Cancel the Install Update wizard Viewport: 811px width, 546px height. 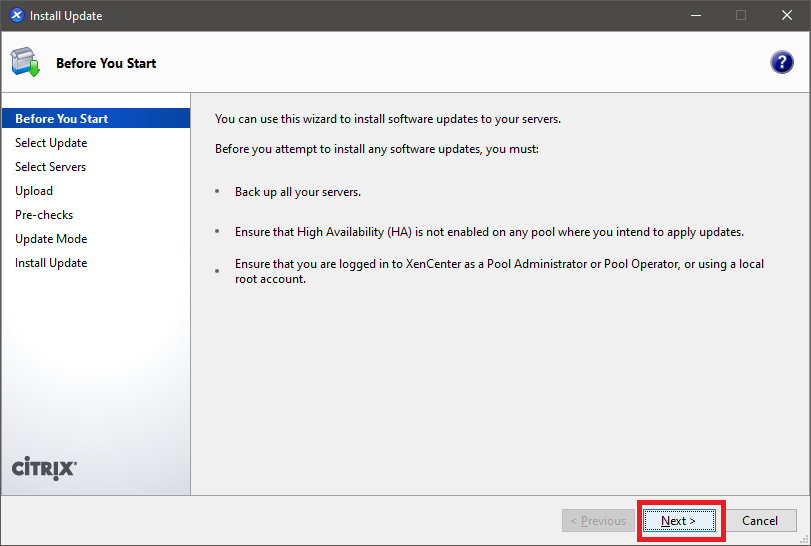[760, 521]
